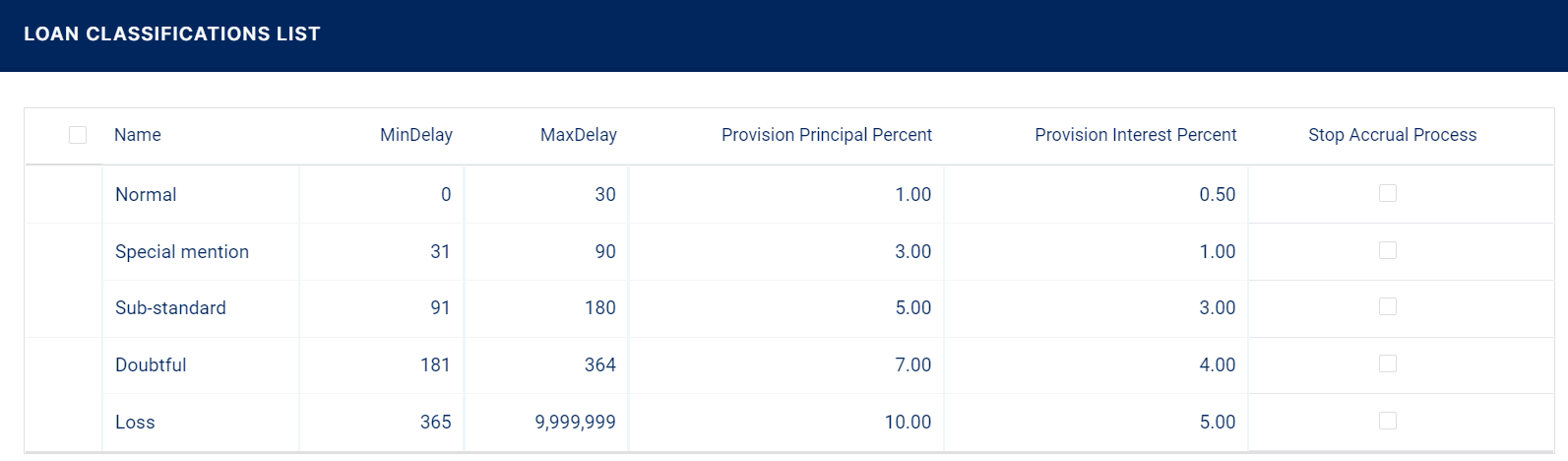Select the Normal classification name cell
Image resolution: width=1568 pixels, height=461 pixels.
tap(146, 195)
